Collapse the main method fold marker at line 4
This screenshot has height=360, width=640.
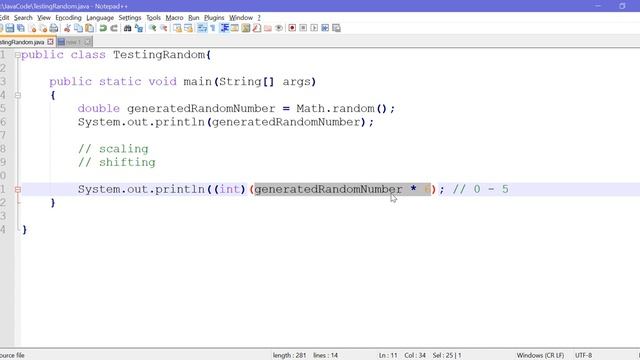click(18, 95)
